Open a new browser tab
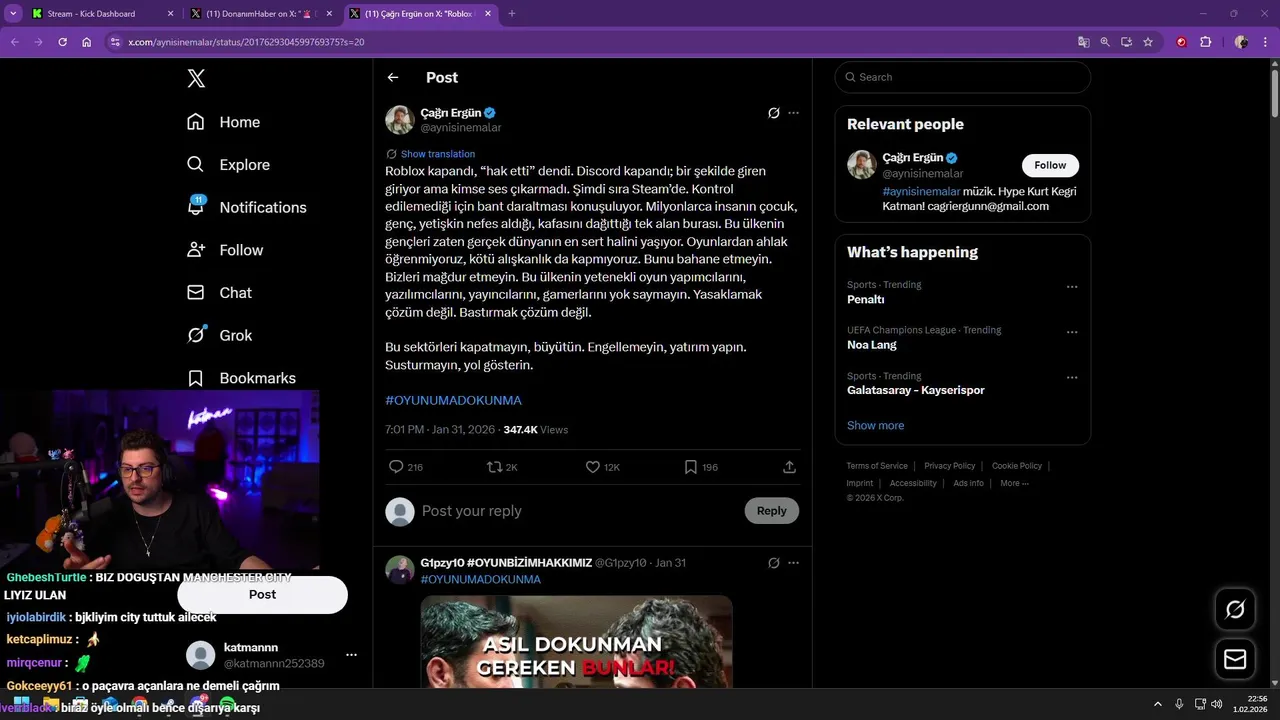The height and width of the screenshot is (720, 1280). coord(512,14)
